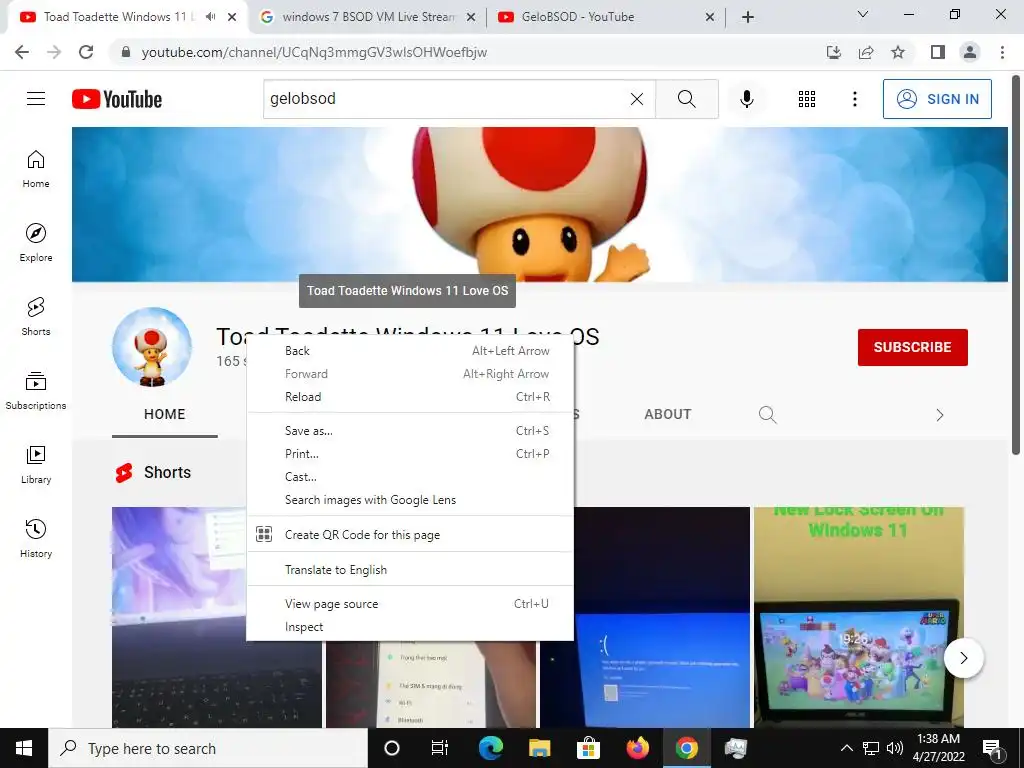
Task: Open Shorts in the sidebar
Action: click(36, 317)
